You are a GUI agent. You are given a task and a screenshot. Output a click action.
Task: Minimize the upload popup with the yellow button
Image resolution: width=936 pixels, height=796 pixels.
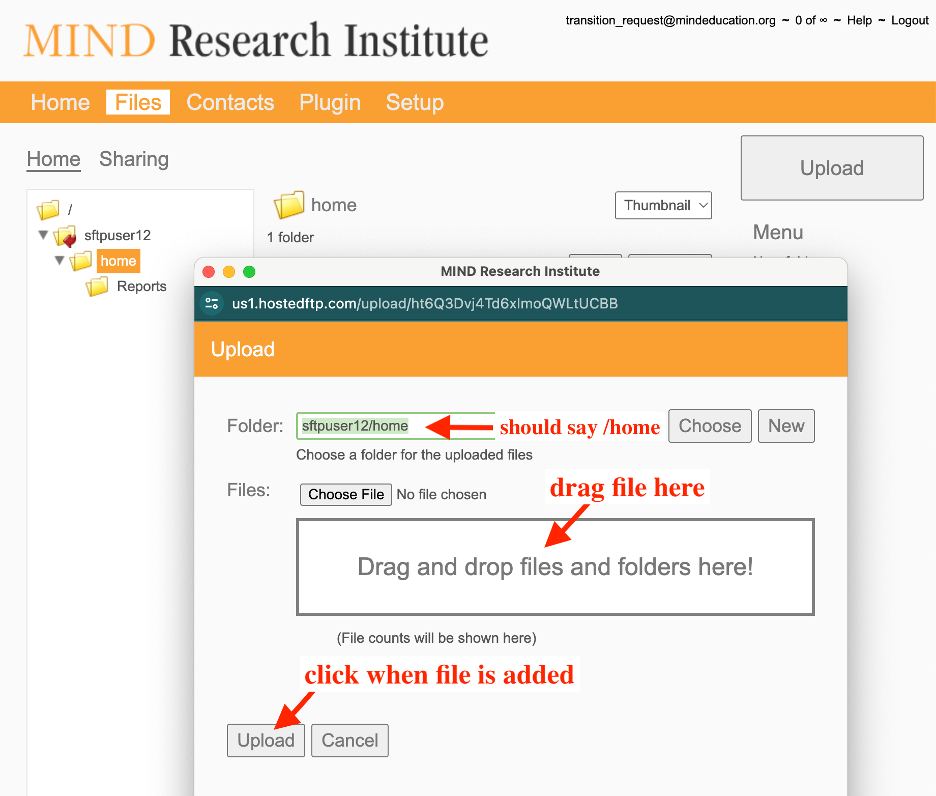tap(229, 272)
